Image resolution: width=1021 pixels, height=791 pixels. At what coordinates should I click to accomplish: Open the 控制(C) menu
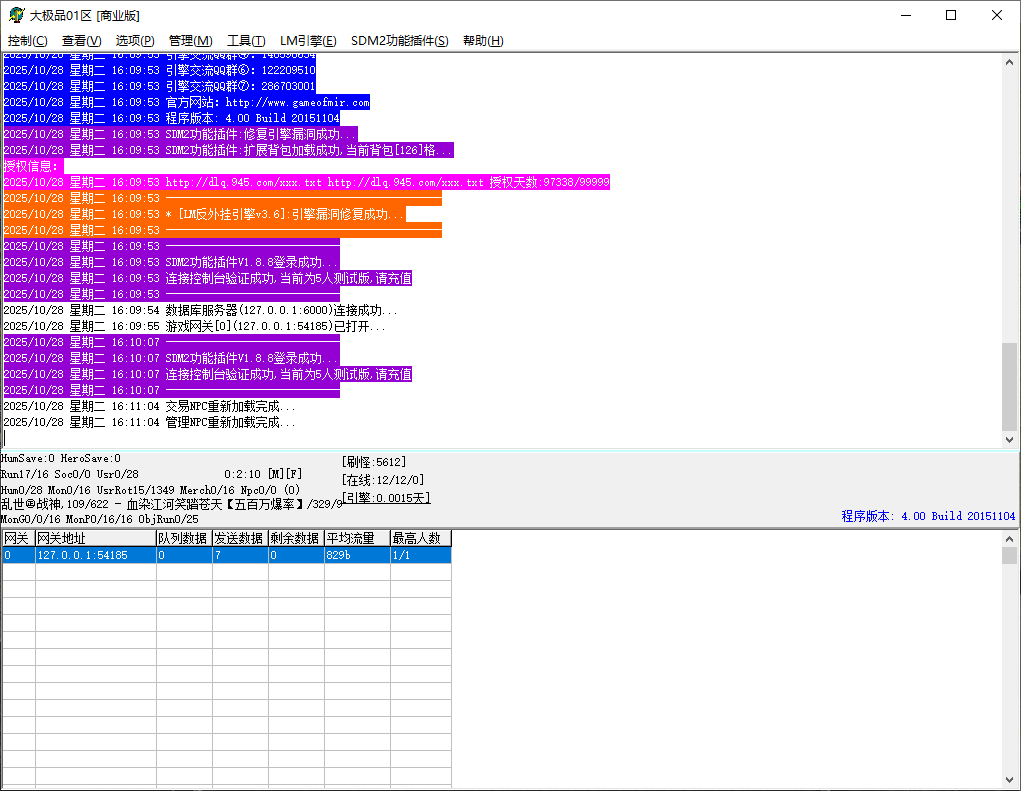[27, 41]
